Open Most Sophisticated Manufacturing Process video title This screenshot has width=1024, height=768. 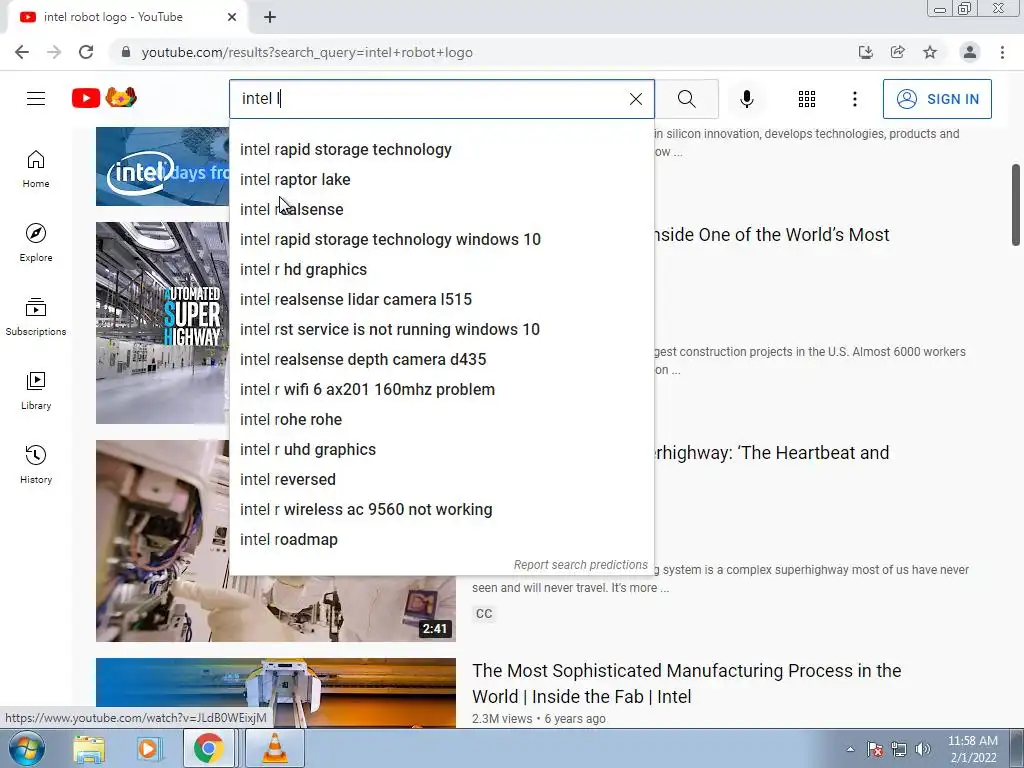(x=686, y=684)
